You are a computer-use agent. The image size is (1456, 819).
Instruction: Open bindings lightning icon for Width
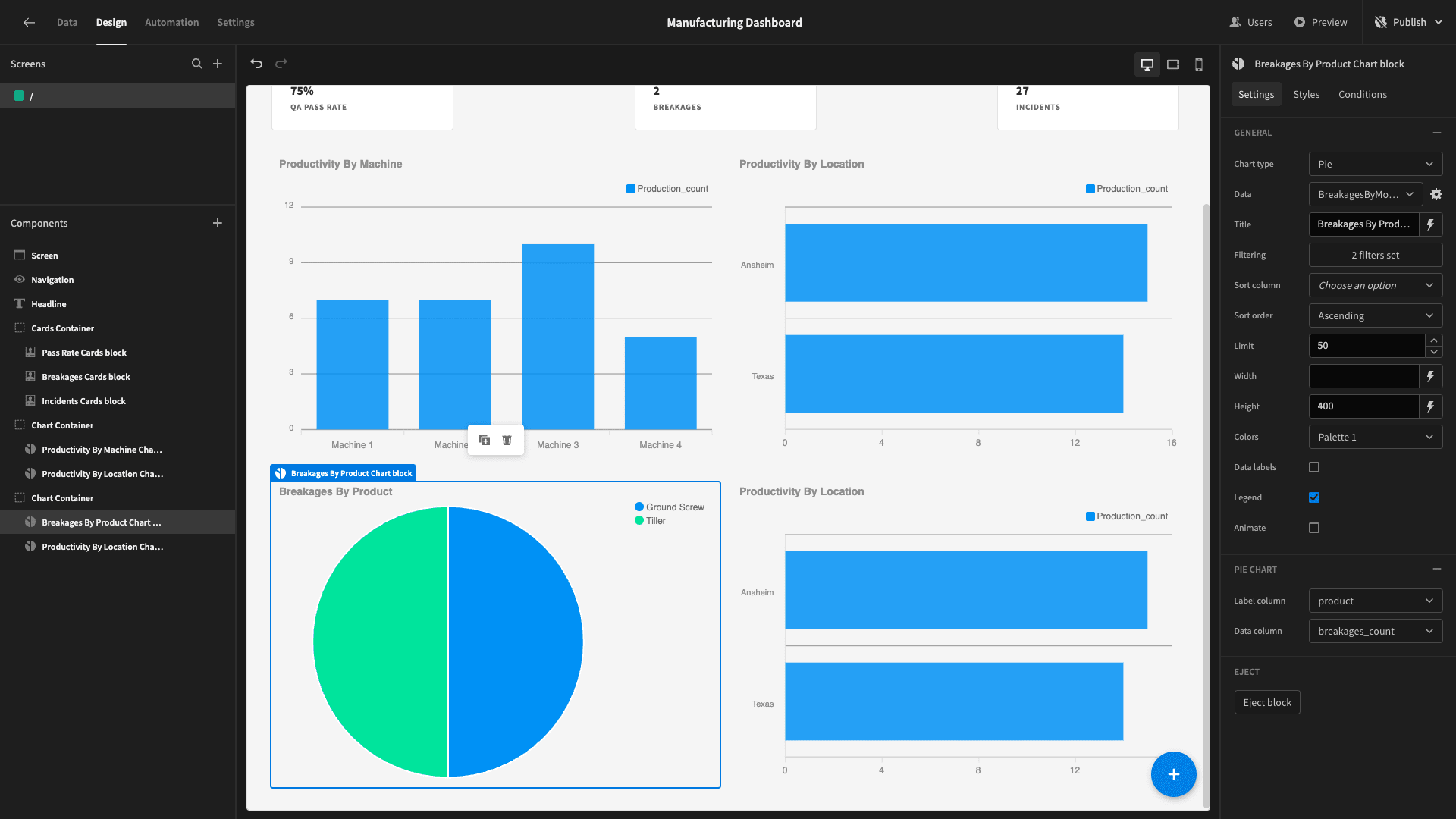[x=1431, y=376]
